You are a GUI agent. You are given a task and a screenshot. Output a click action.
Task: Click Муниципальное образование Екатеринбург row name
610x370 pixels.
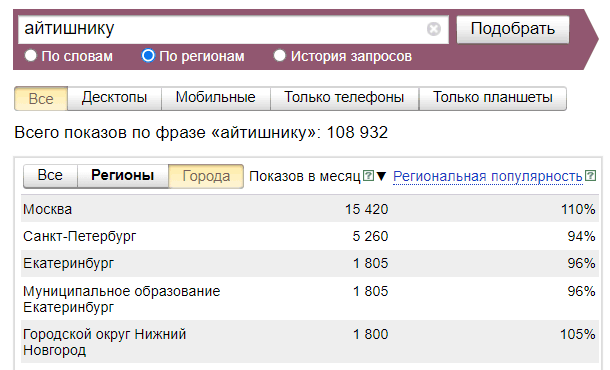(121, 299)
